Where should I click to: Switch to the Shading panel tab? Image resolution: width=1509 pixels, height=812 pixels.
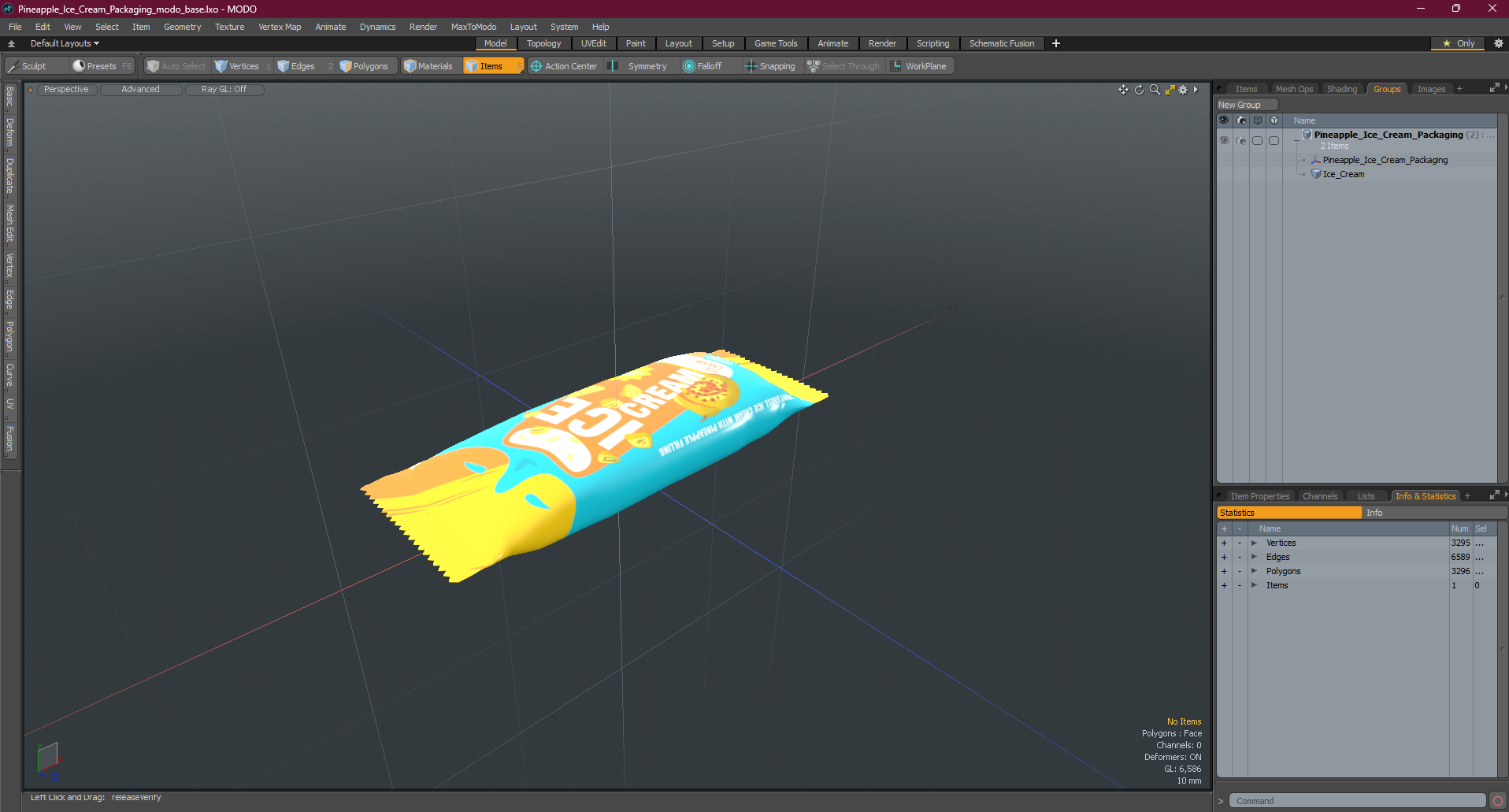coord(1342,89)
